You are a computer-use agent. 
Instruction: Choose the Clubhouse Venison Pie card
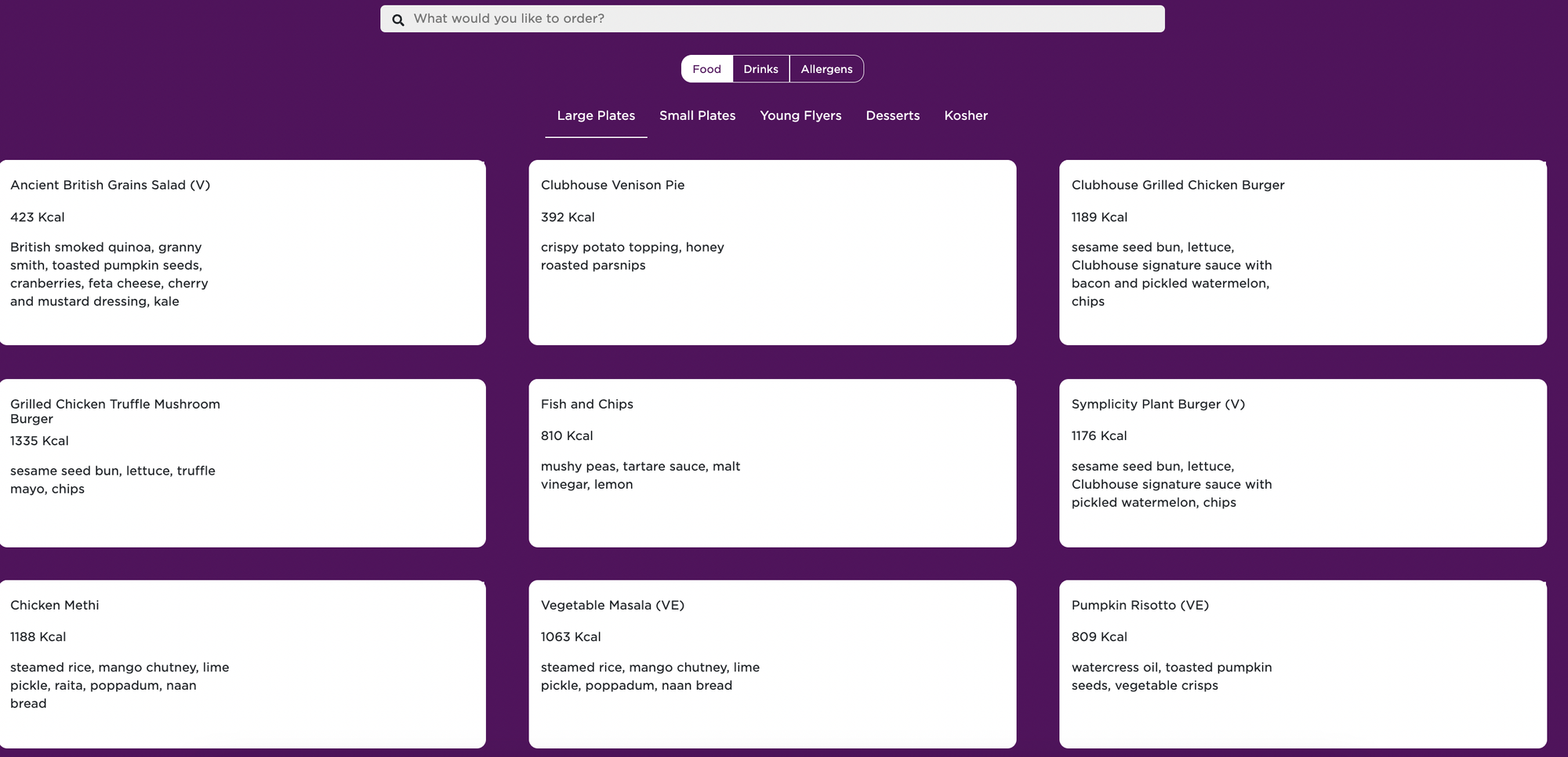coord(772,253)
